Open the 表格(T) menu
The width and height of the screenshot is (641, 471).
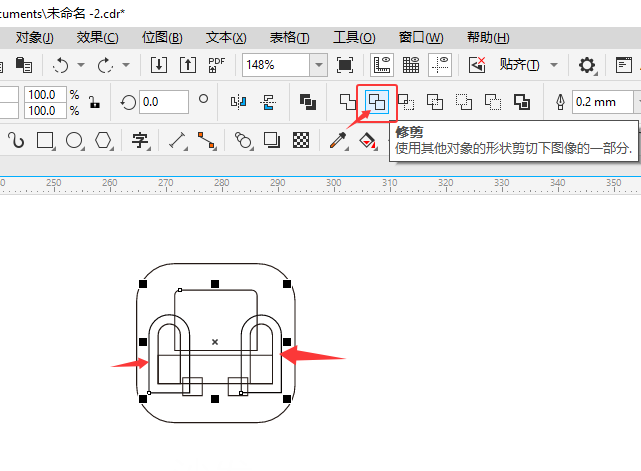click(289, 38)
